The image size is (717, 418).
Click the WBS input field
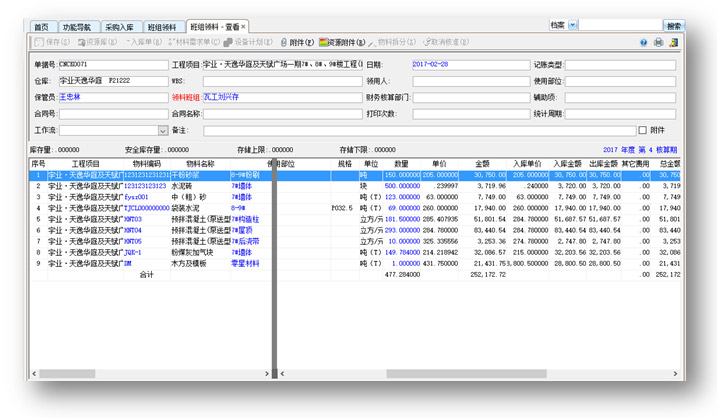283,81
